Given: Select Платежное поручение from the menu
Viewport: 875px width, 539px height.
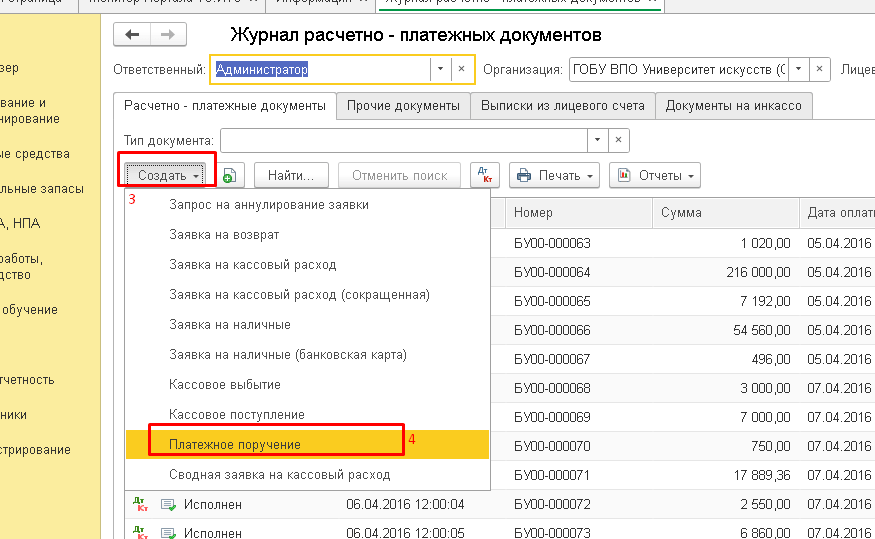Looking at the screenshot, I should 235,444.
